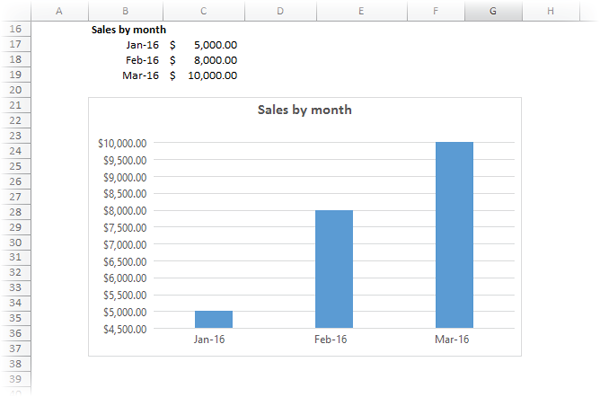Click the $6,000.00 axis label
The image size is (600, 397).
point(125,278)
